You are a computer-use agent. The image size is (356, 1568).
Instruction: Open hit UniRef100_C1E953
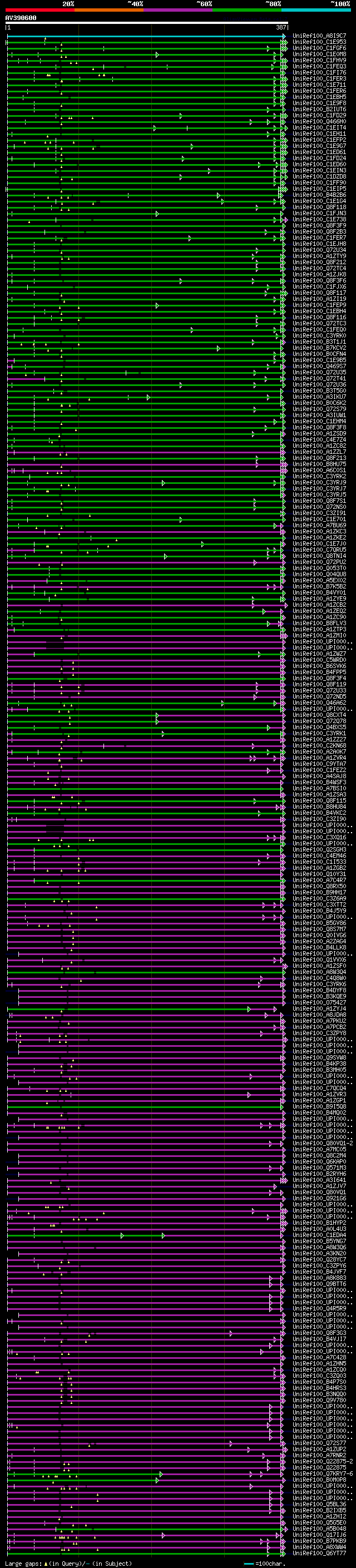319,42
